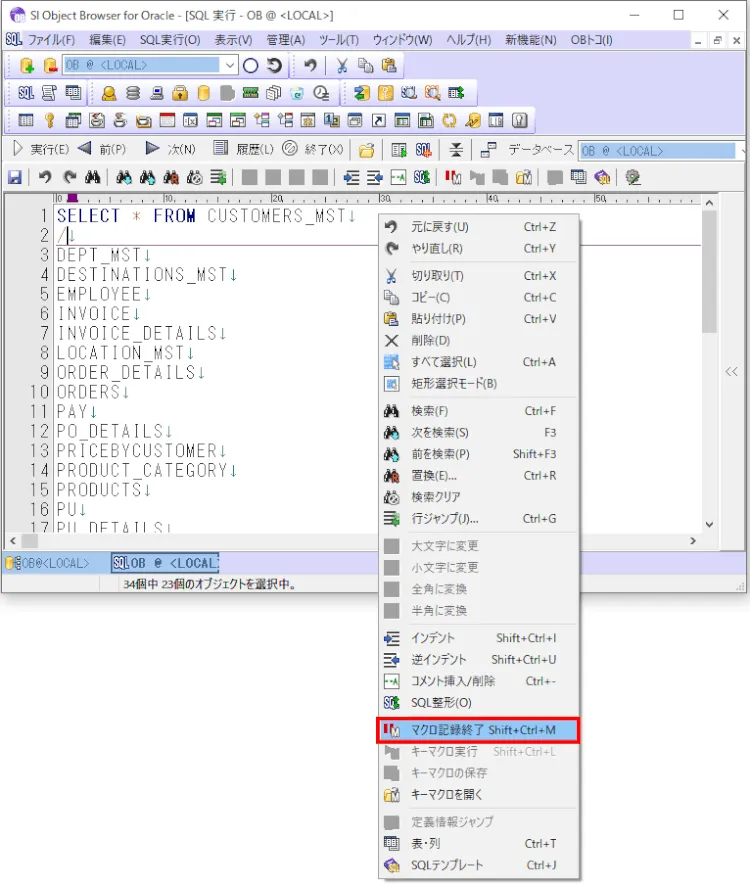Open the 新機能(N) menu
750x886 pixels.
tap(531, 40)
